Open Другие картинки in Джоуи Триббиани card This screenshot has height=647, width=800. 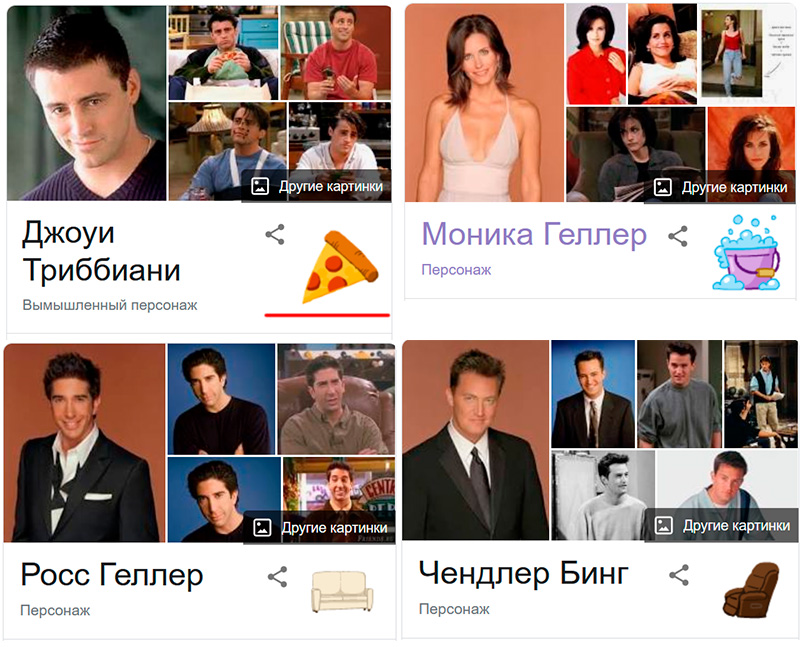click(317, 186)
